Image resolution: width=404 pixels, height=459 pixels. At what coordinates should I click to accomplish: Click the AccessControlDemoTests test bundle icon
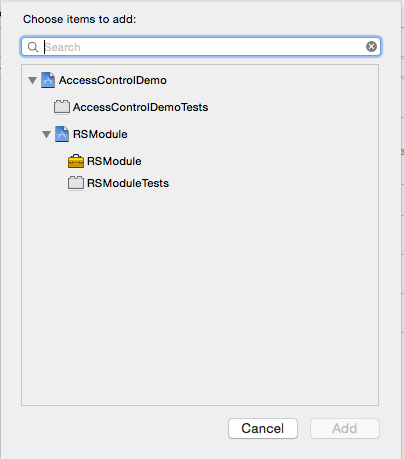point(62,107)
